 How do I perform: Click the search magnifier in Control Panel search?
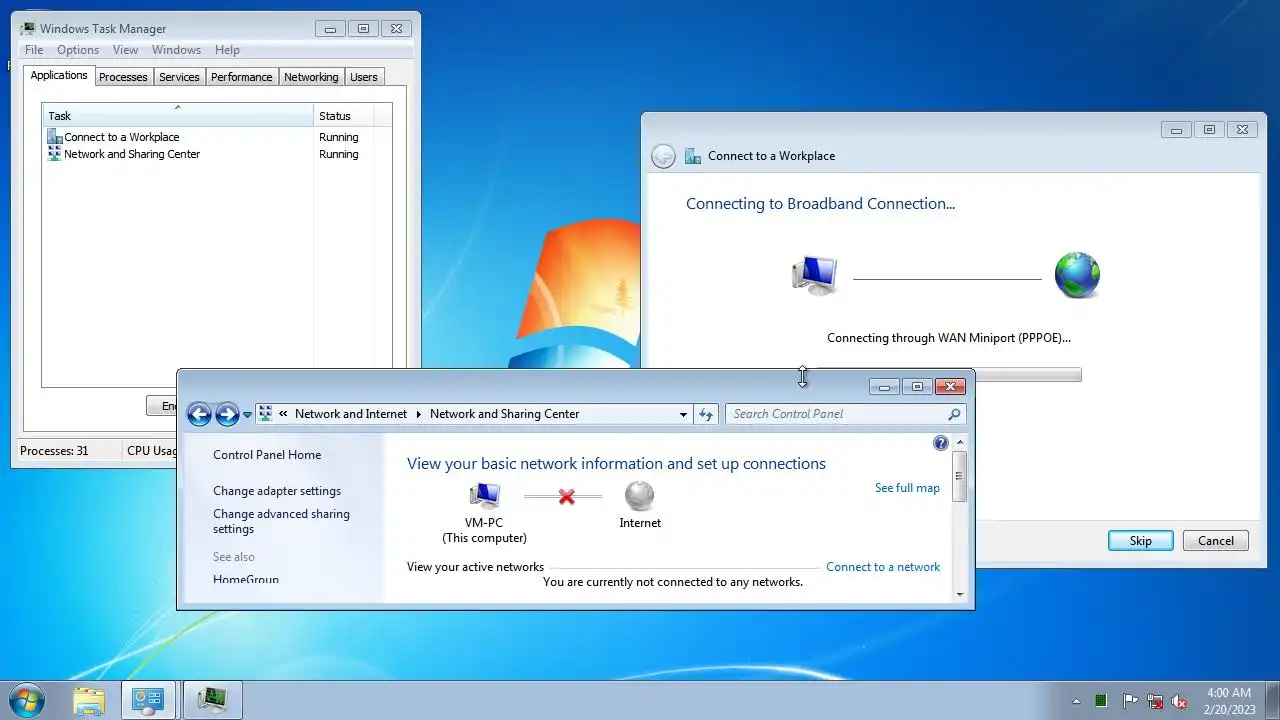(954, 414)
